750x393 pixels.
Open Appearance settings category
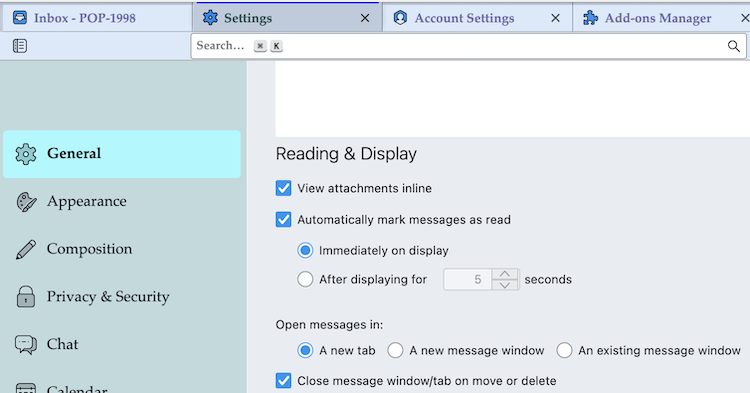click(x=122, y=201)
